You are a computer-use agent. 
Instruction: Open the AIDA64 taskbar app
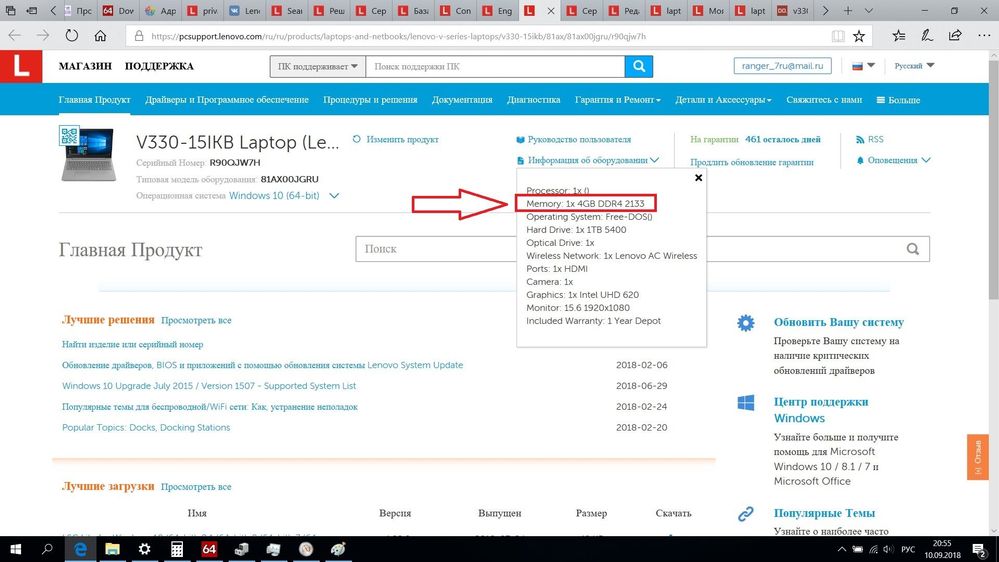coord(209,549)
